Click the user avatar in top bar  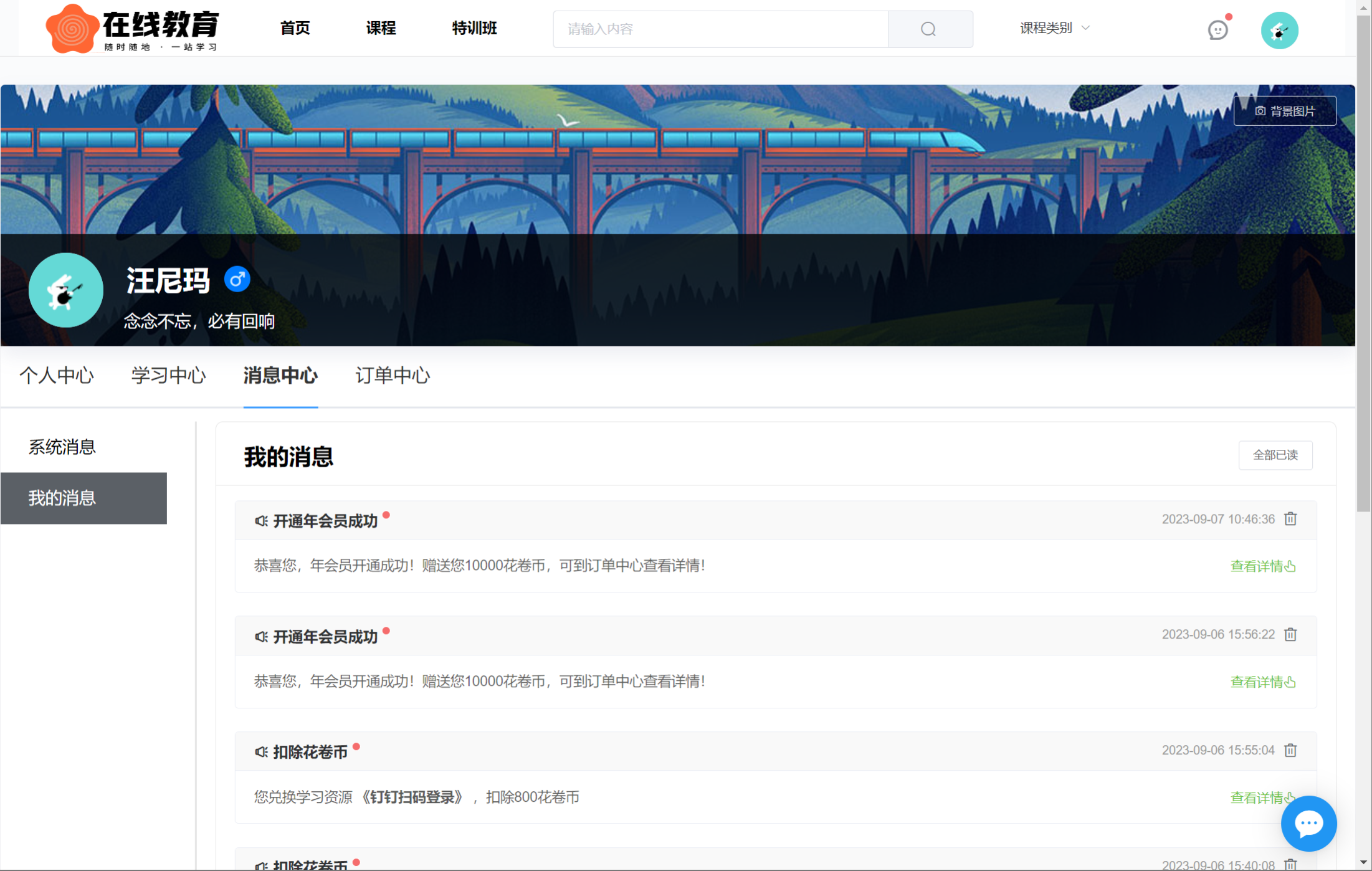(x=1279, y=30)
